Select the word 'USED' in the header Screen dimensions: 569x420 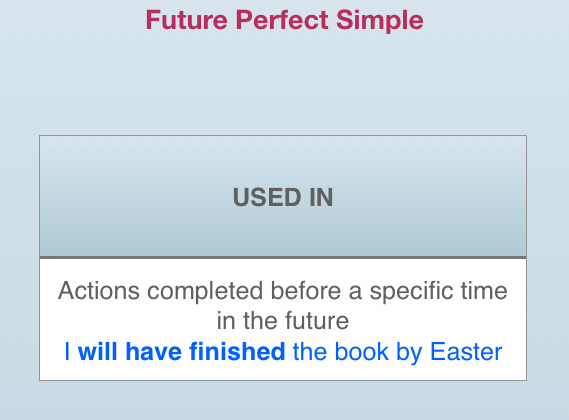point(267,197)
